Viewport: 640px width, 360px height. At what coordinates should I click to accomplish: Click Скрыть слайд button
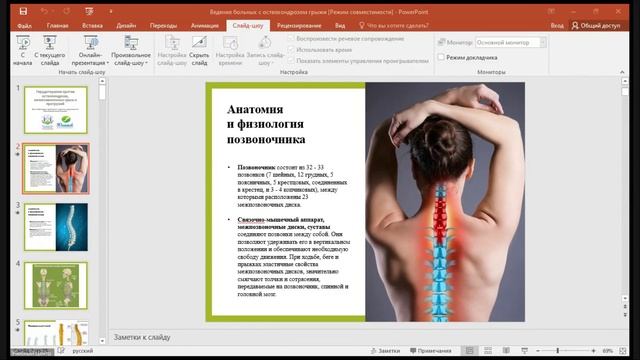[x=199, y=51]
